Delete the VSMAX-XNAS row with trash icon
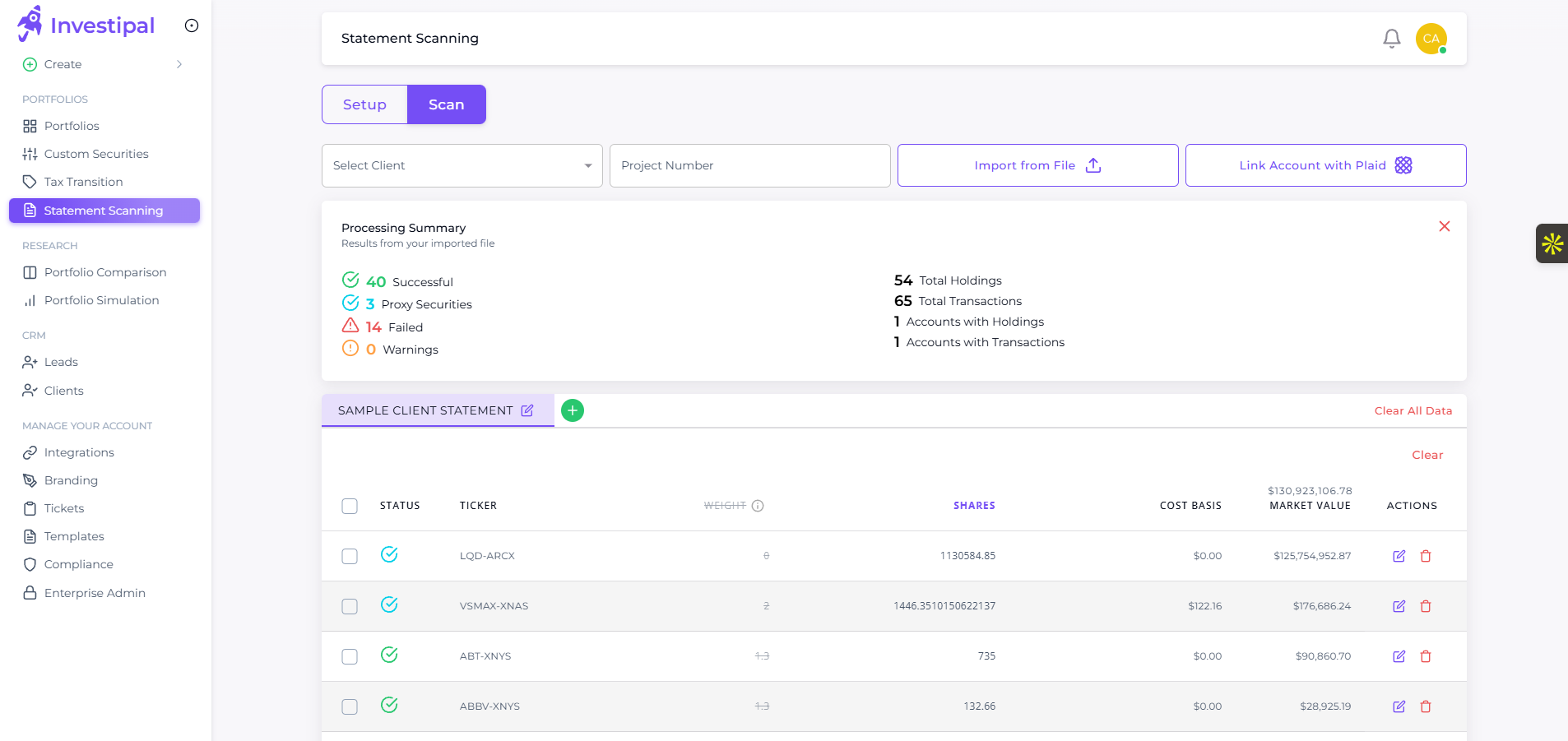 pos(1426,606)
